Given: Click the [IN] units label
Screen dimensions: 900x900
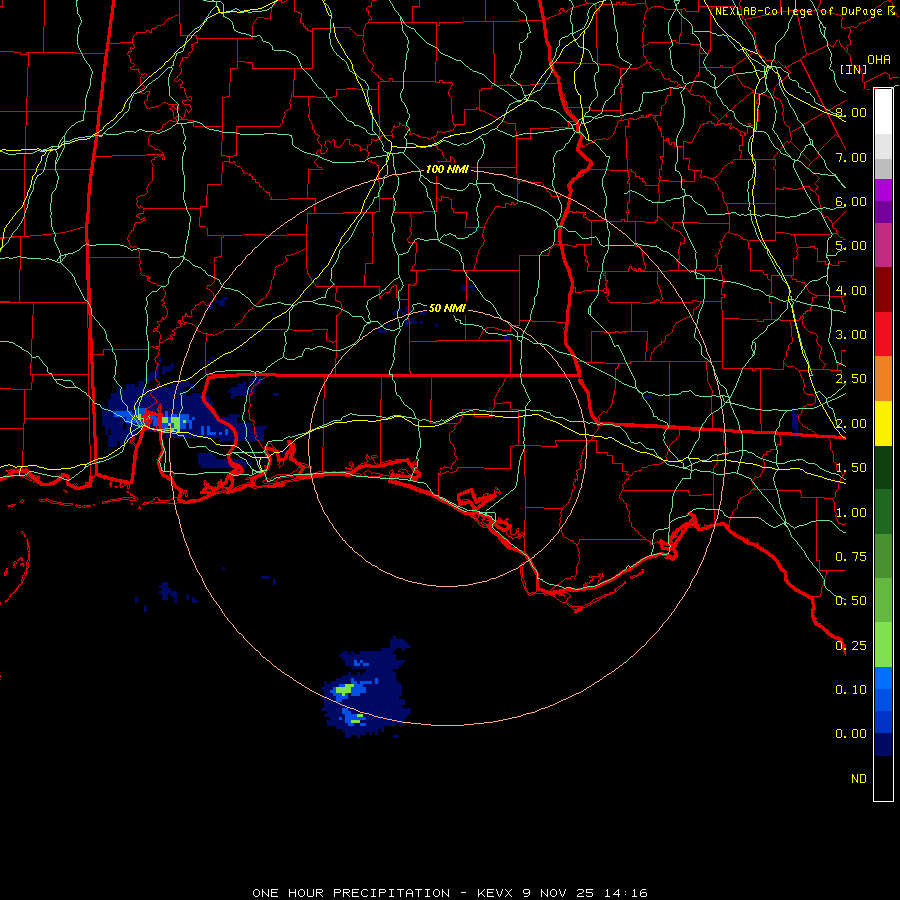Looking at the screenshot, I should (x=853, y=69).
